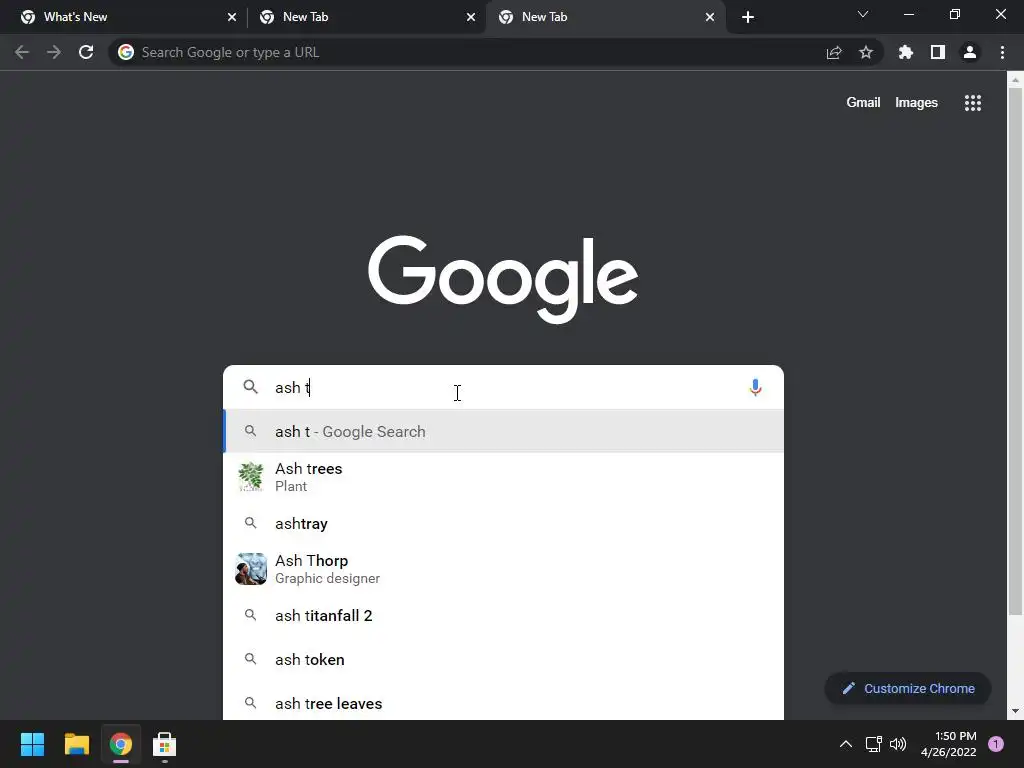
Task: Switch to the What's New tab
Action: [x=124, y=17]
